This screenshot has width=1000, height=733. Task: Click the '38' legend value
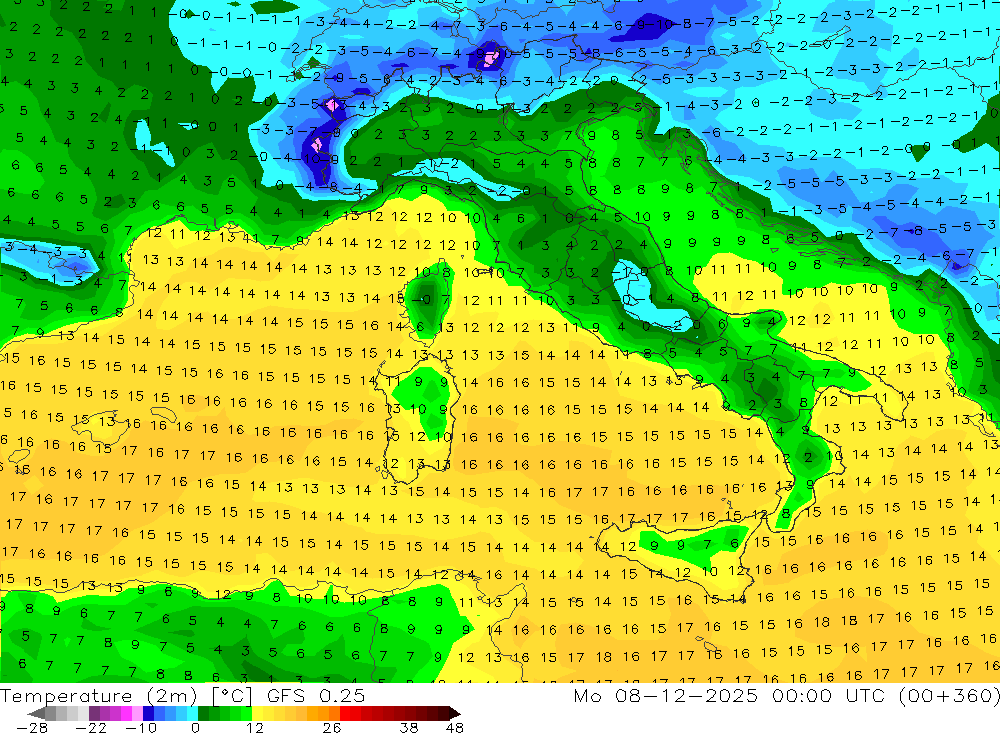[409, 727]
